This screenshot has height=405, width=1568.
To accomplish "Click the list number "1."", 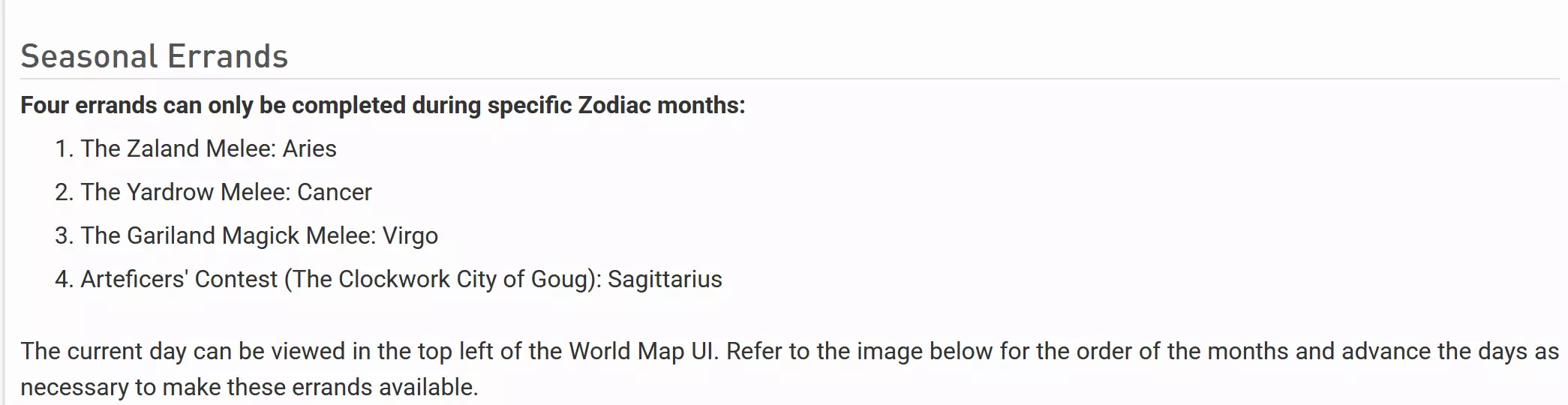I will (x=64, y=148).
